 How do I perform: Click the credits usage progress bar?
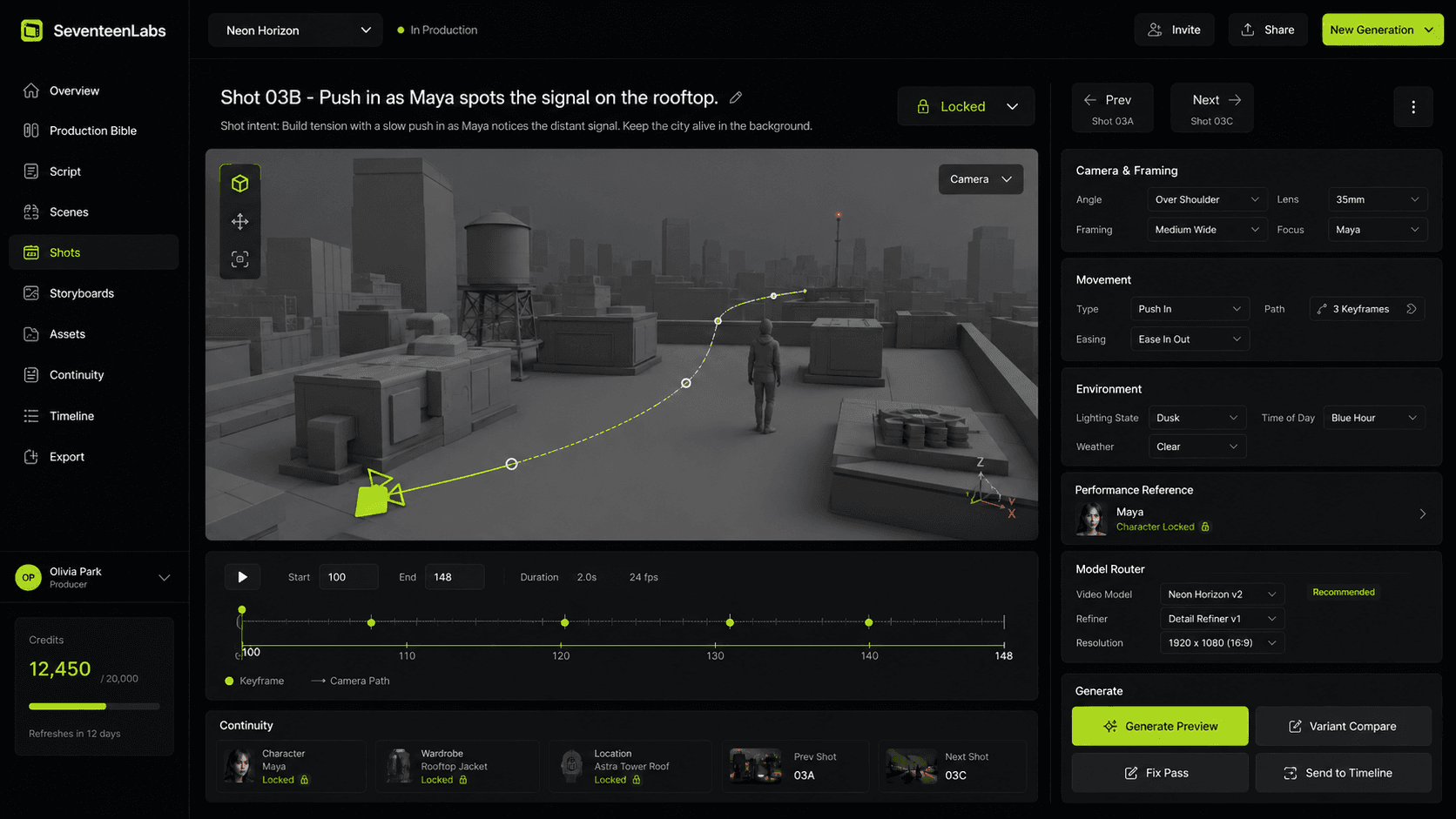(x=94, y=706)
